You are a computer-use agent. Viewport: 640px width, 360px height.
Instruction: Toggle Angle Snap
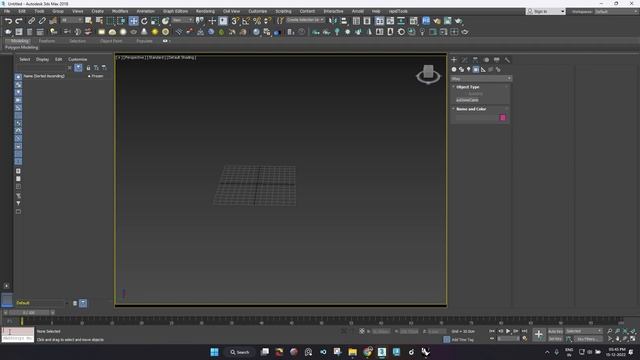pyautogui.click(x=246, y=21)
